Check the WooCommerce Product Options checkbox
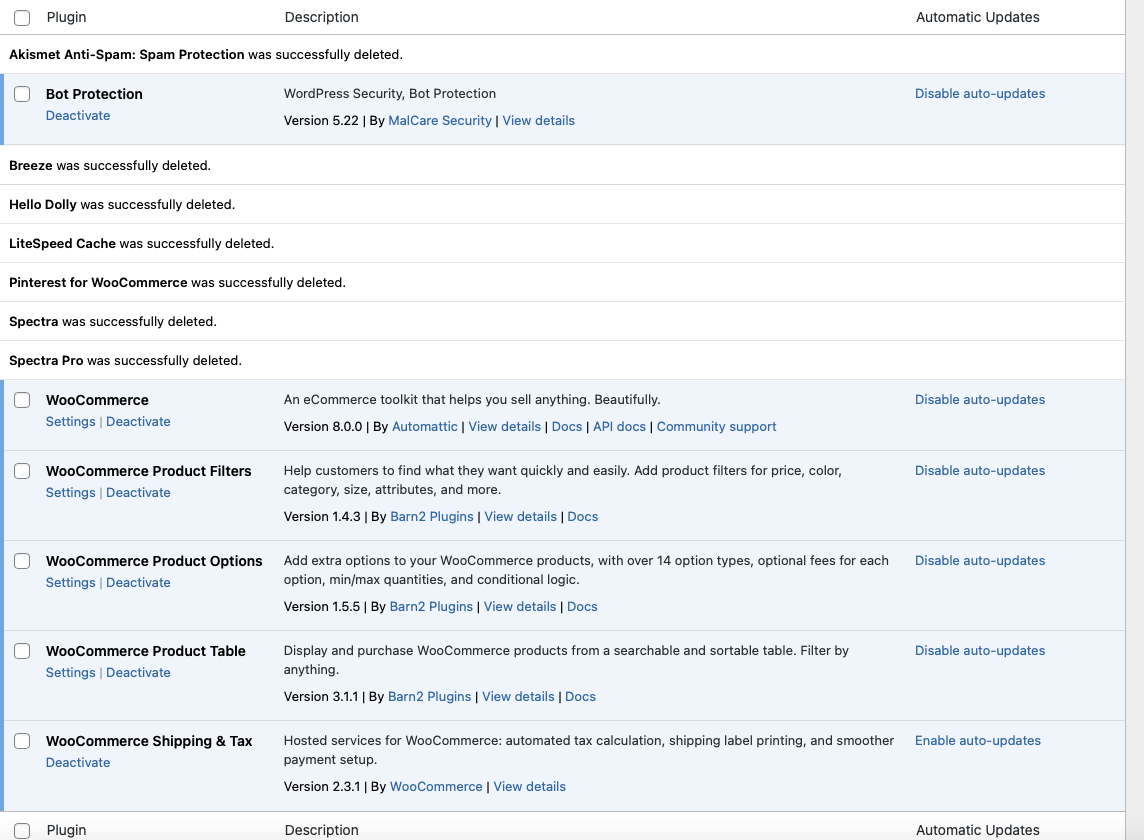1144x840 pixels. [x=22, y=561]
